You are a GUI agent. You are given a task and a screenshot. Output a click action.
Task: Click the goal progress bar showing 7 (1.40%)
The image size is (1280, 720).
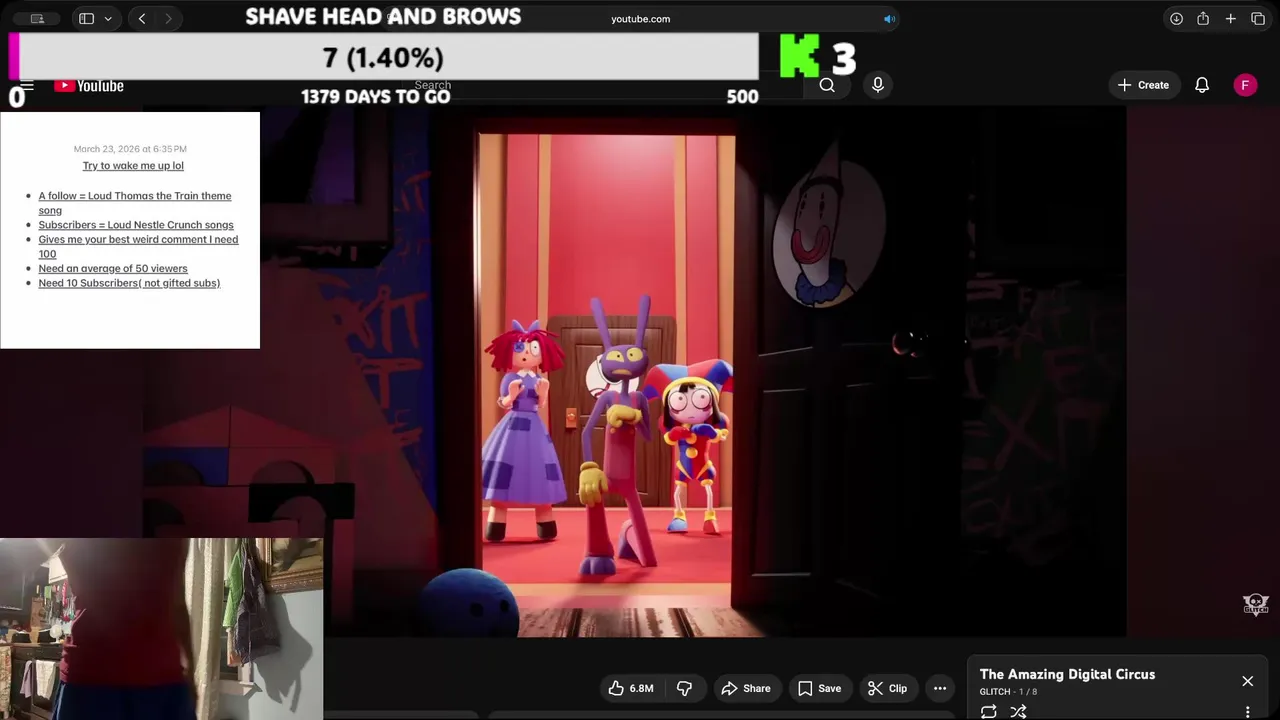point(384,57)
